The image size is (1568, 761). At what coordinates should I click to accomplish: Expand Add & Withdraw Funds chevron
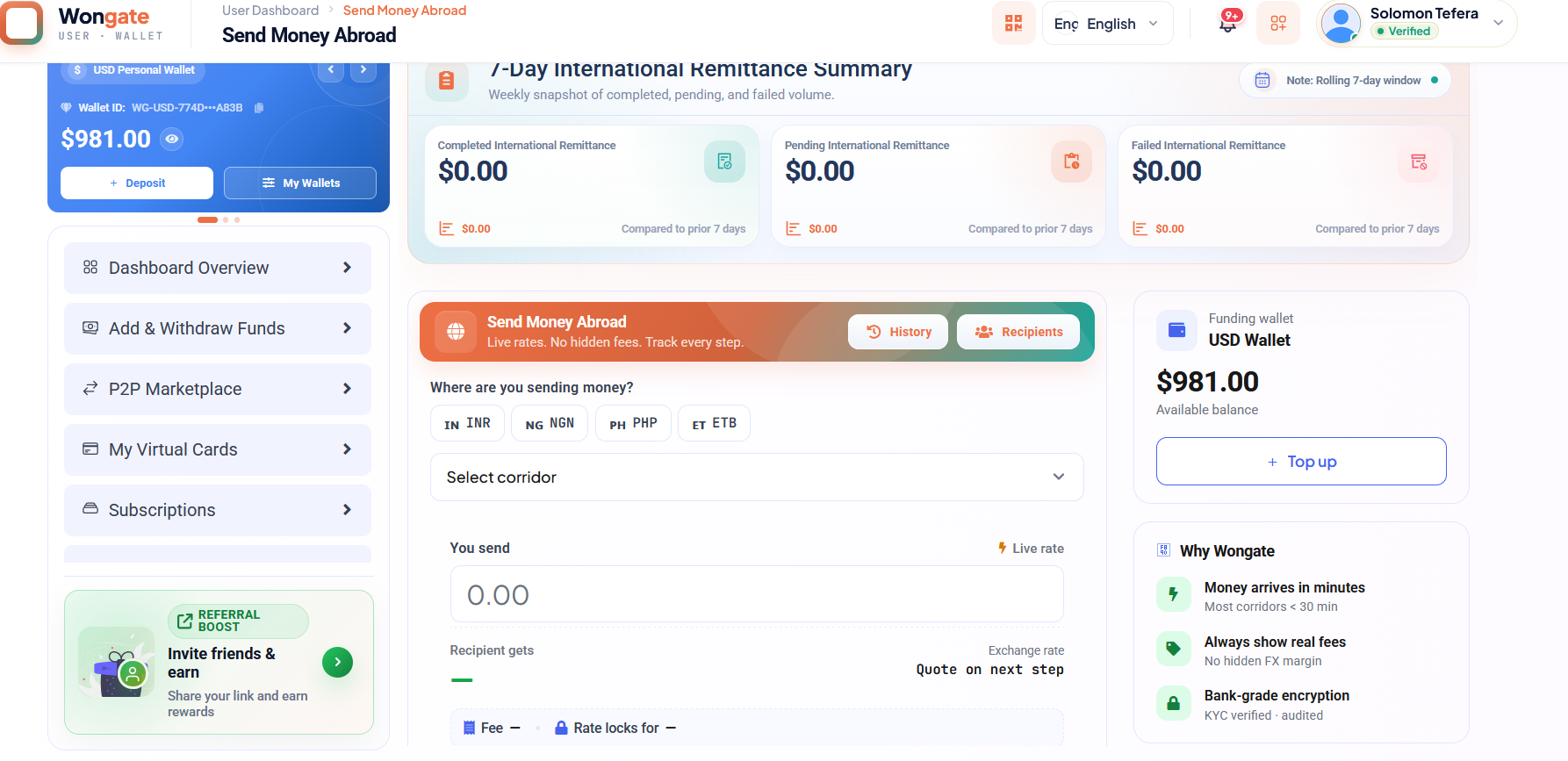tap(347, 328)
